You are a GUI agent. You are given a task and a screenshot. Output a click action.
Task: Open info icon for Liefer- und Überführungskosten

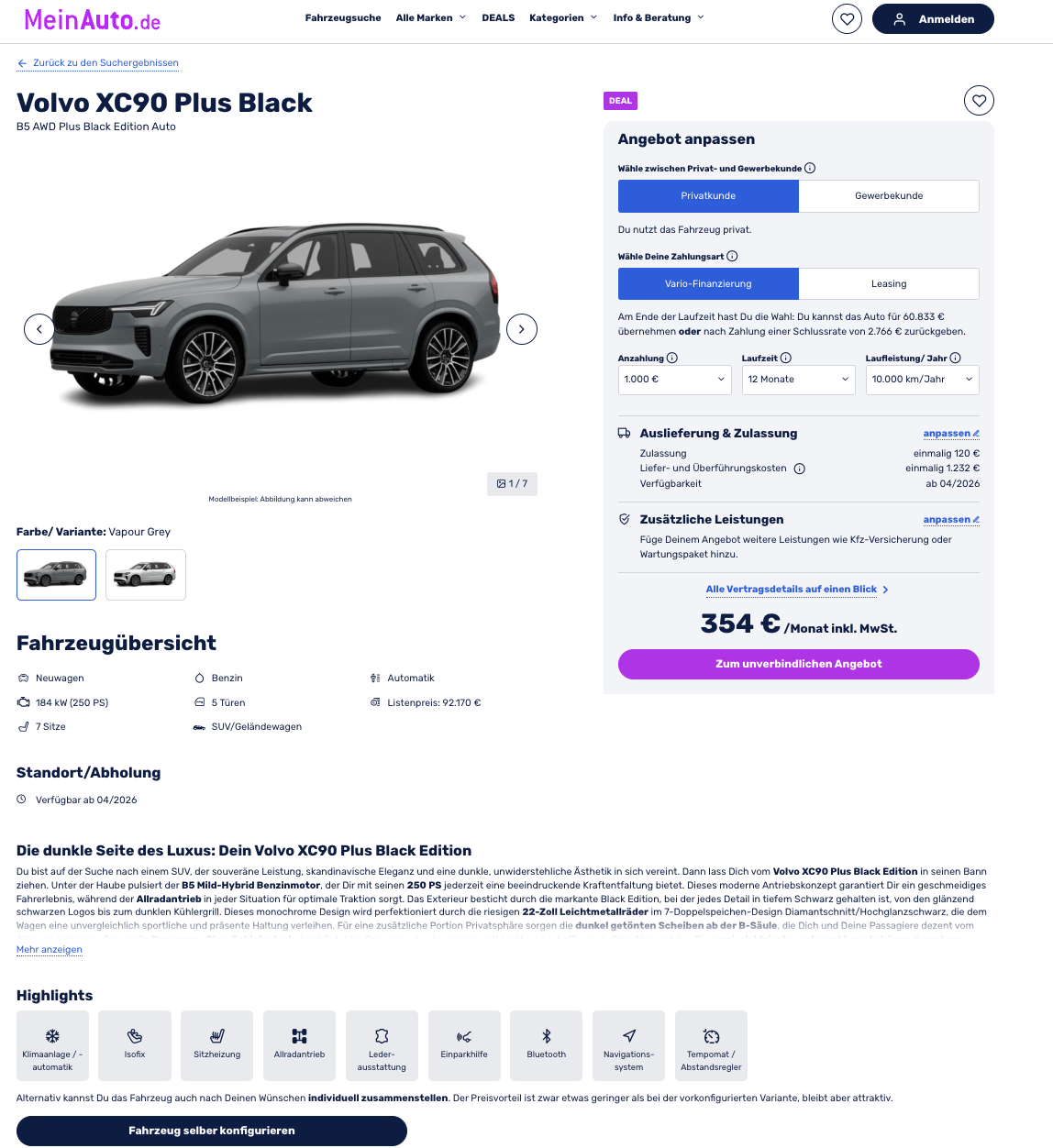800,469
